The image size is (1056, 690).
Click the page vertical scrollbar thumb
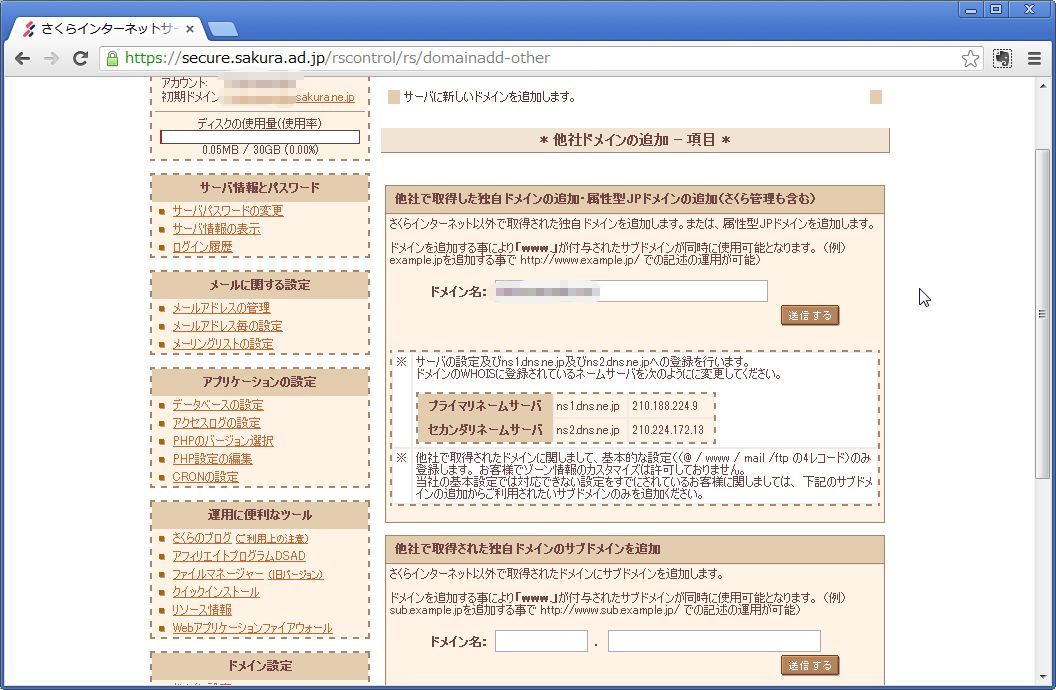coord(1042,313)
